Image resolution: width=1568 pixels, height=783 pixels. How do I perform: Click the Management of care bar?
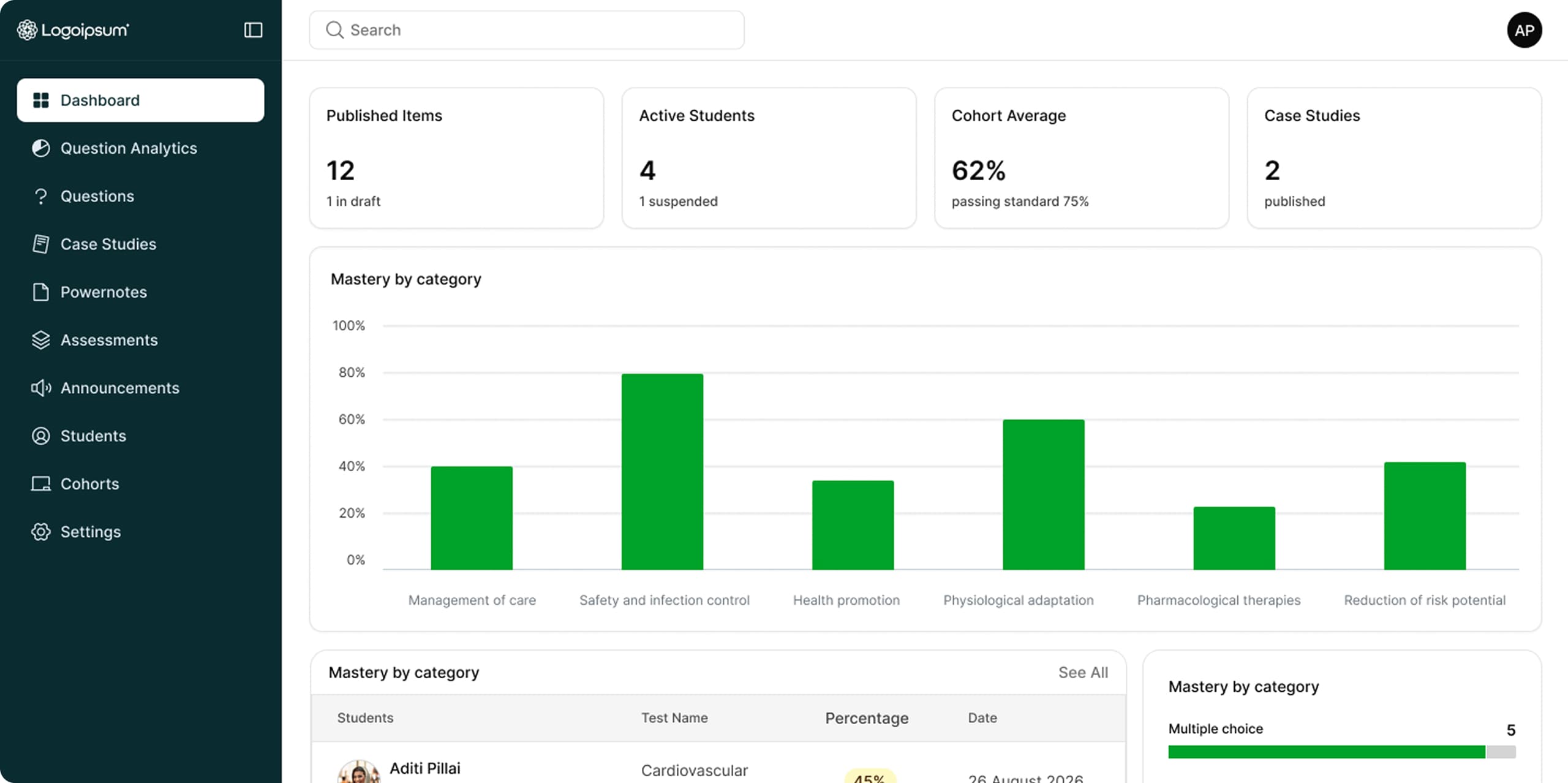[472, 518]
